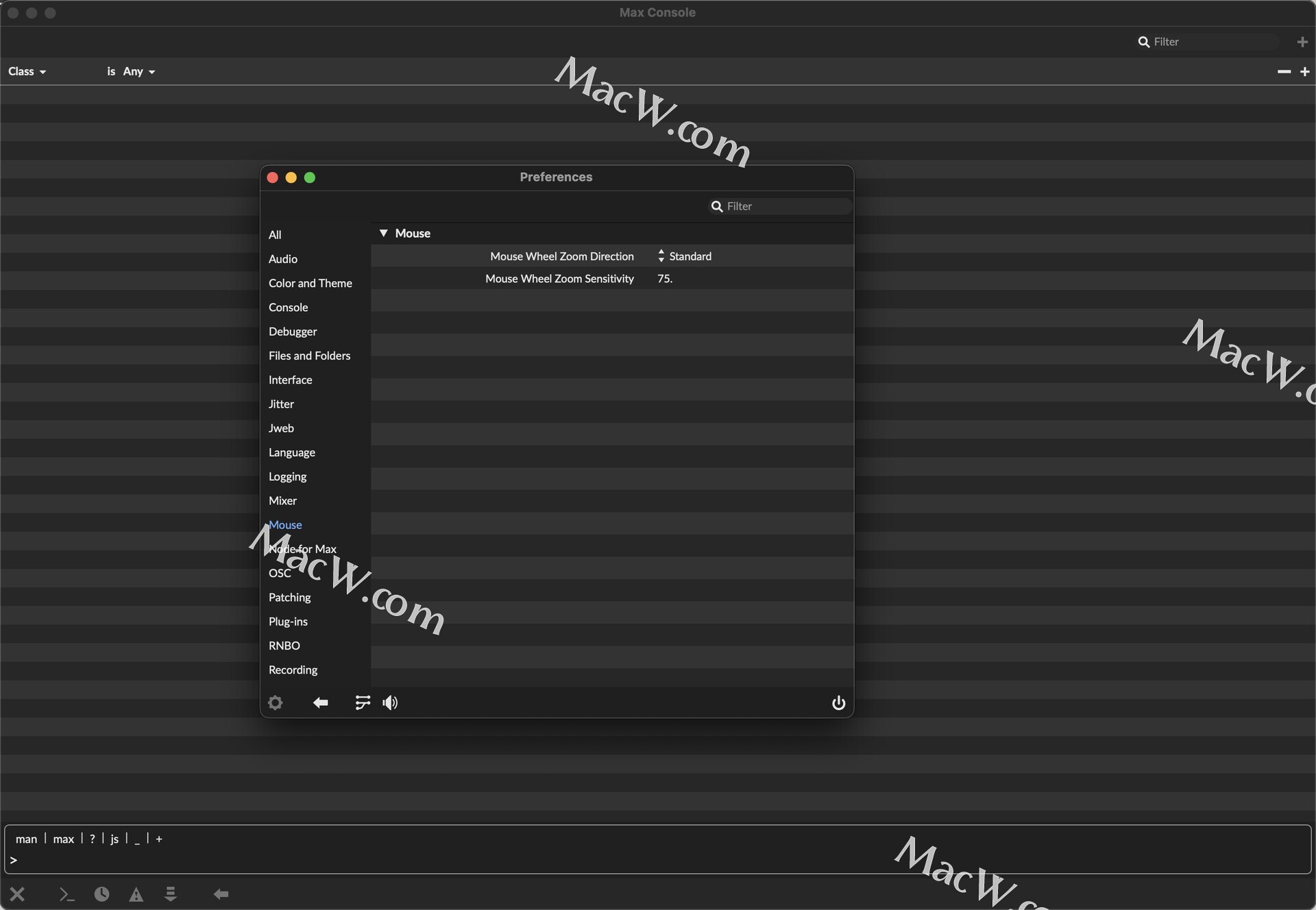
Task: Toggle the console command prompt icon
Action: 66,894
